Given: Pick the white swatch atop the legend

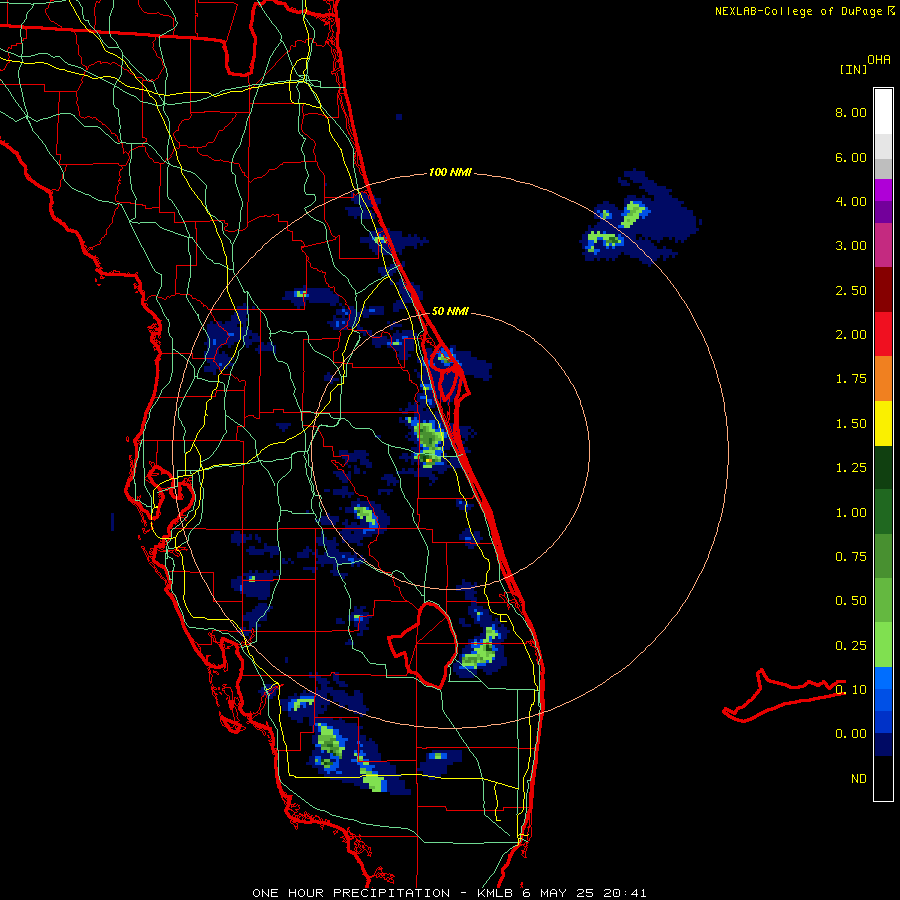Looking at the screenshot, I should coord(883,112).
